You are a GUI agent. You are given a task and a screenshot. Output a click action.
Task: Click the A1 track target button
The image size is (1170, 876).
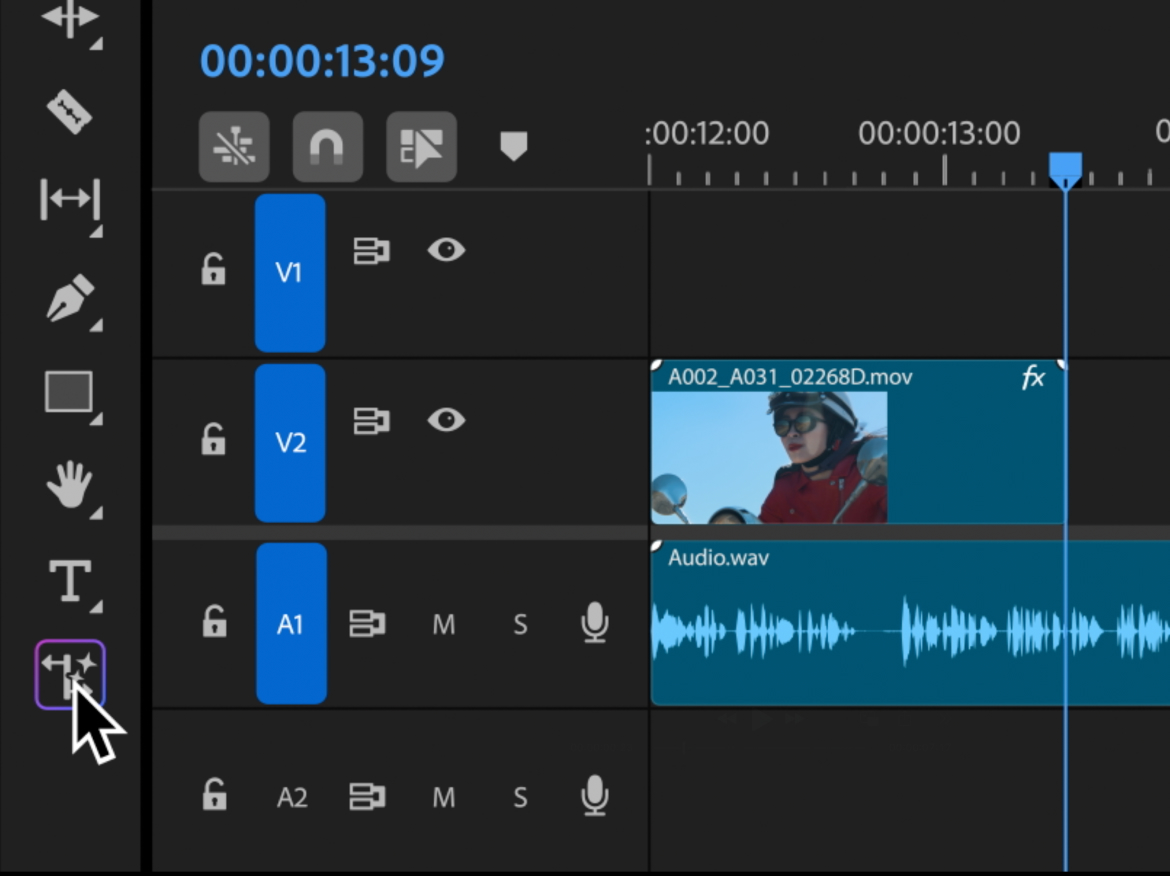click(290, 625)
